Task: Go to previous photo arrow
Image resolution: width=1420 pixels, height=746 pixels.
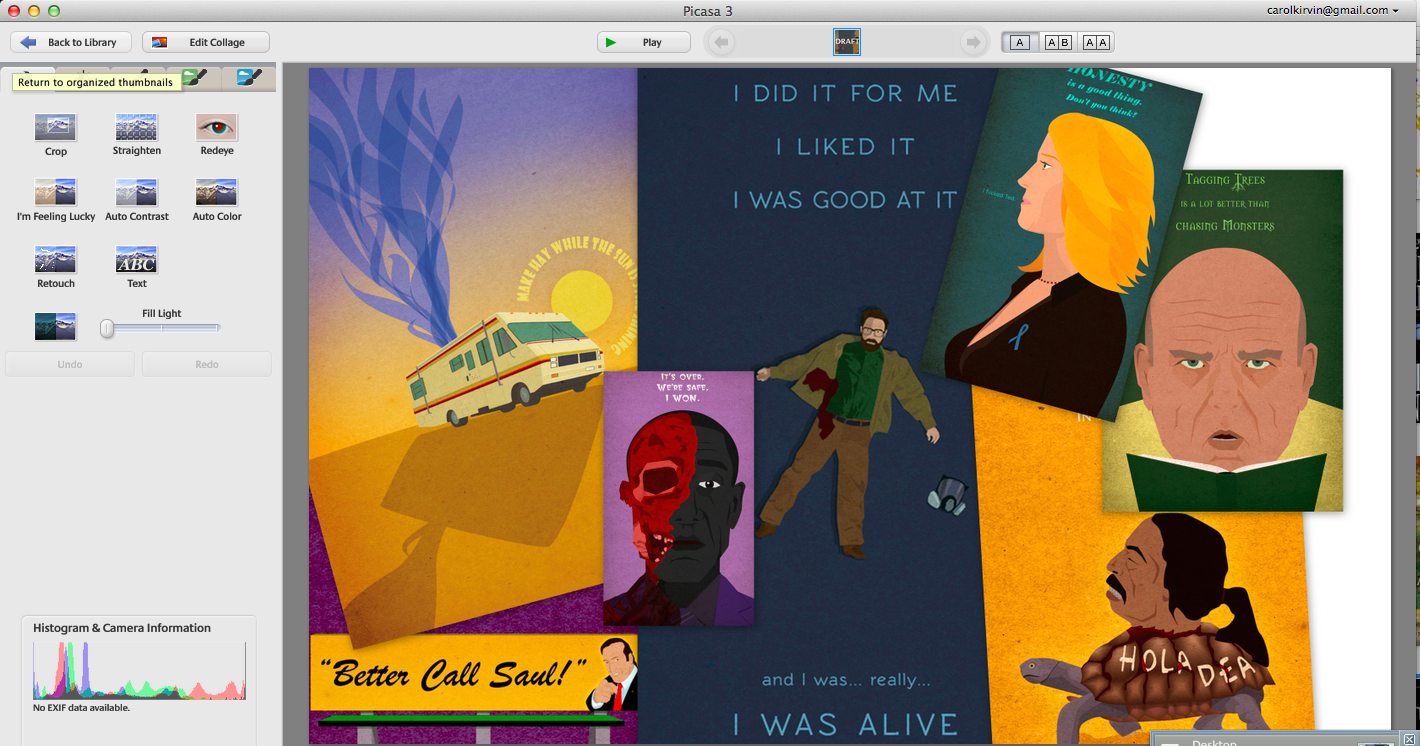Action: point(720,42)
